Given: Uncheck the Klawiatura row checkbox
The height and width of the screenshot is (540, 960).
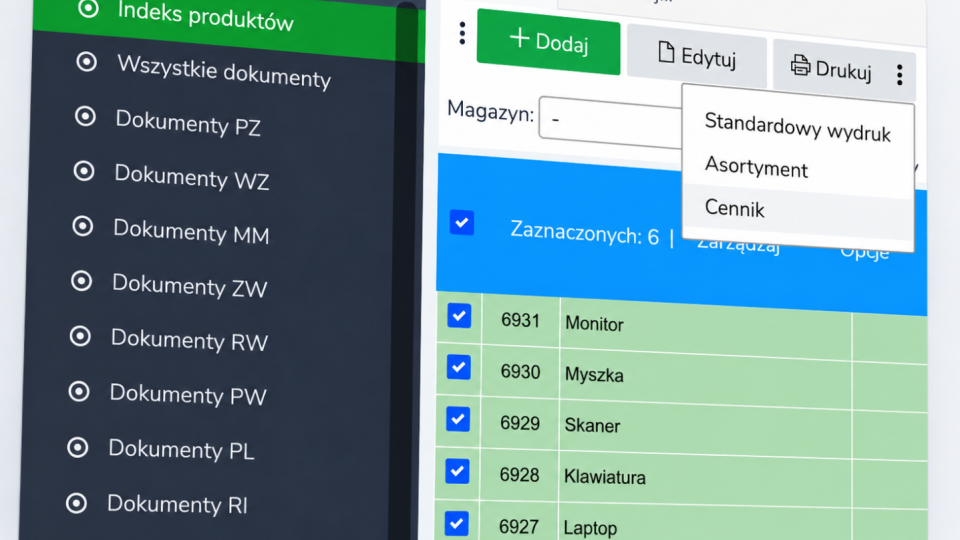Looking at the screenshot, I should point(457,471).
